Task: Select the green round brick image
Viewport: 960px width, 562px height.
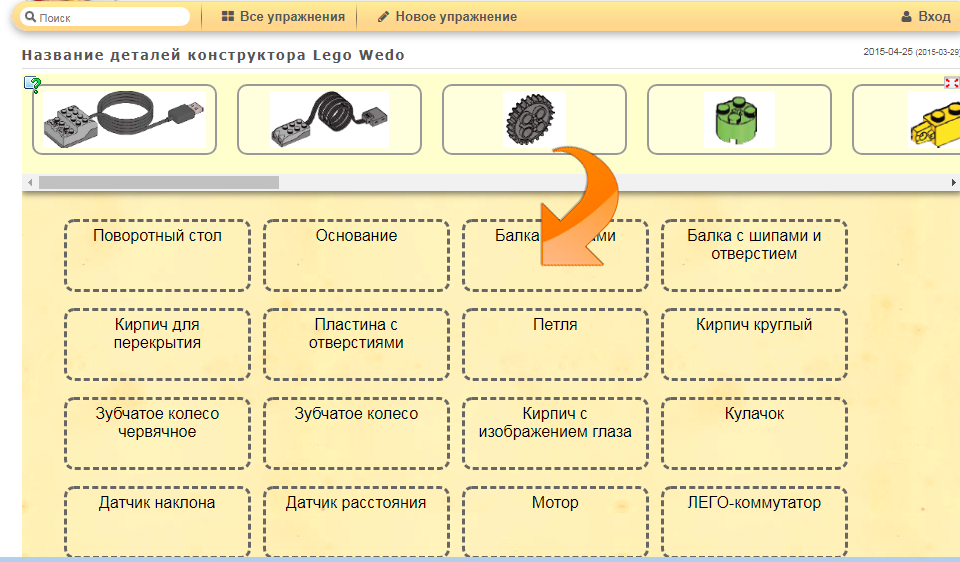Action: coord(739,119)
